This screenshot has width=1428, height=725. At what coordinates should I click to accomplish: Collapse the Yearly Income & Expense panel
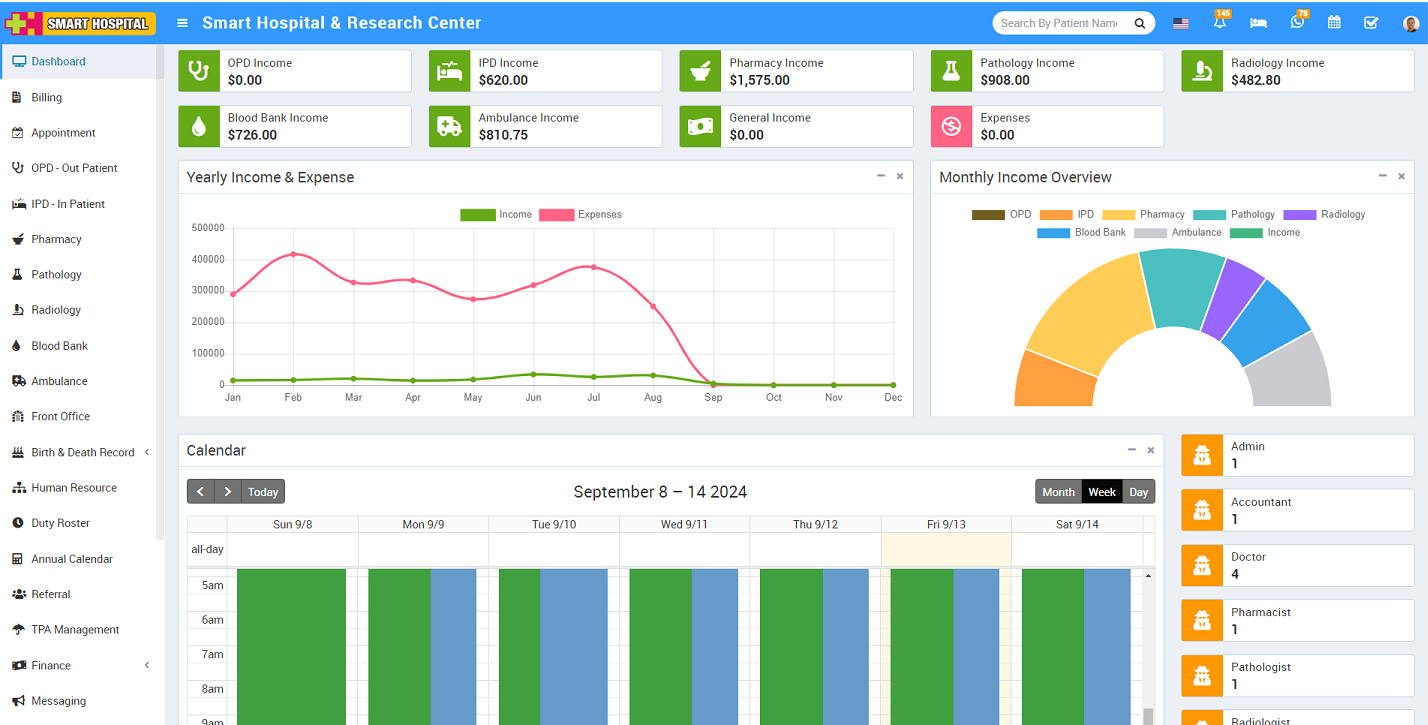point(881,176)
